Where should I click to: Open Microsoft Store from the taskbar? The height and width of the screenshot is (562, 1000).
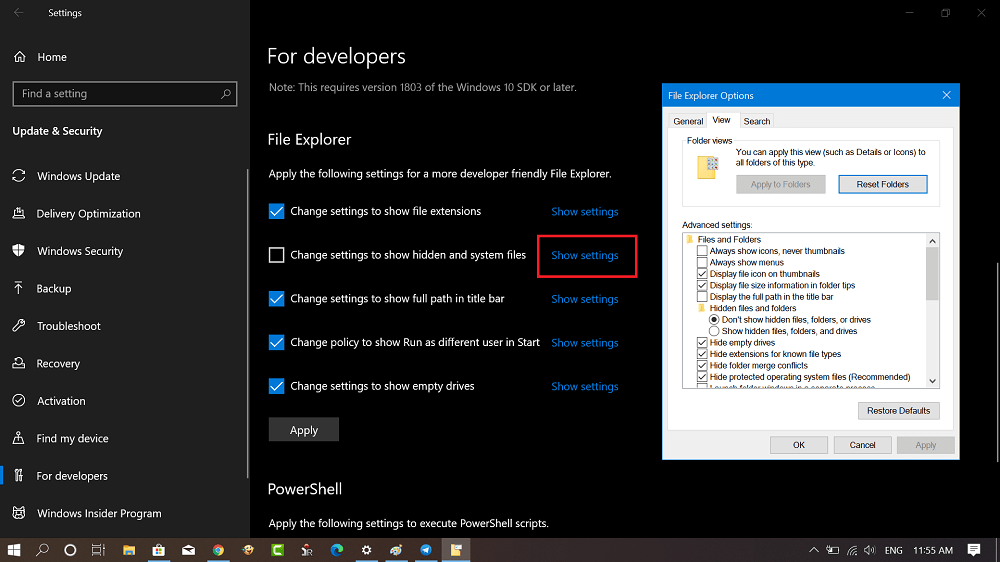tap(159, 550)
